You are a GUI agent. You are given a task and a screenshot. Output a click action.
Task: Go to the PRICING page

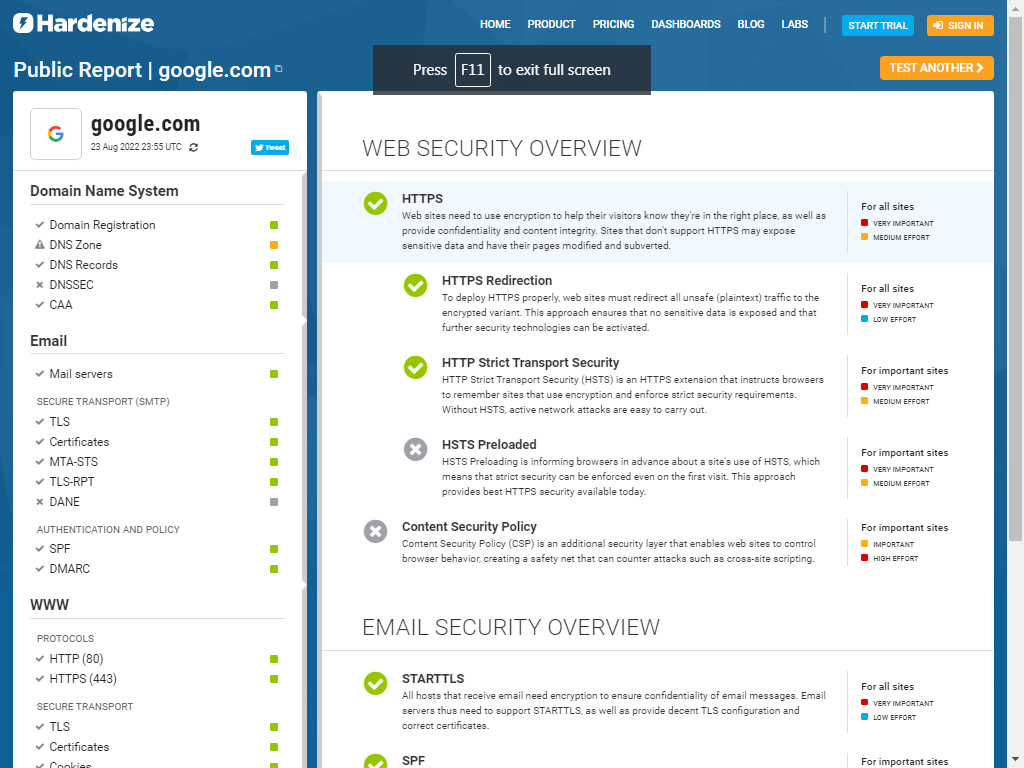613,24
